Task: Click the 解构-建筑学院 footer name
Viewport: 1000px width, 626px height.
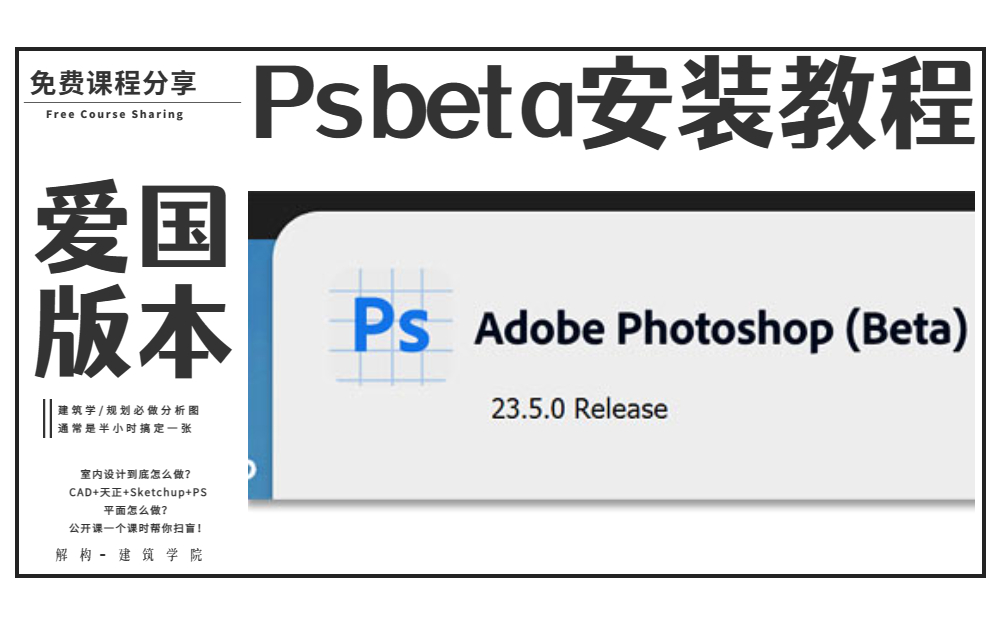Action: [x=129, y=555]
